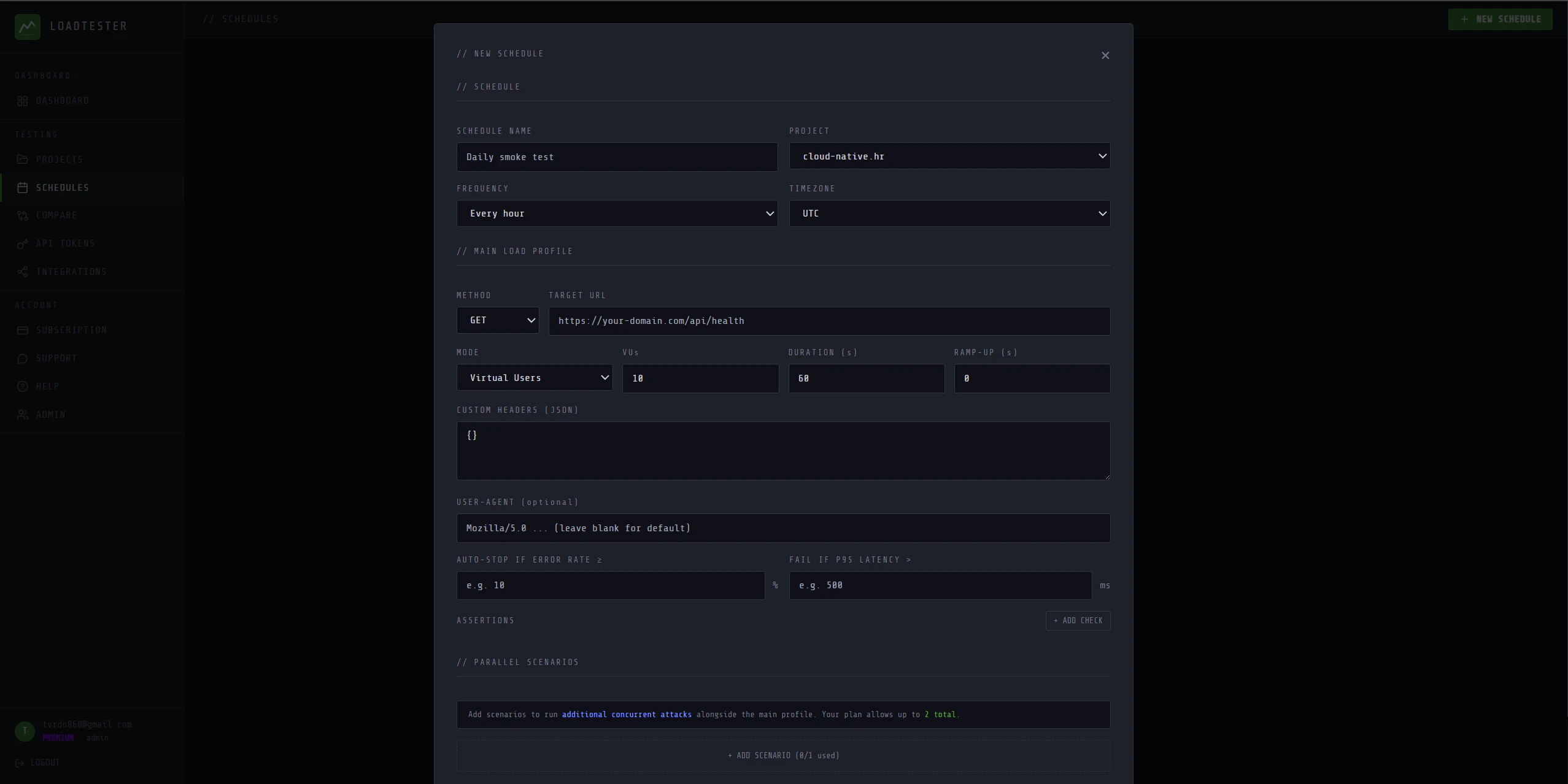Open the Help section
The width and height of the screenshot is (1568, 784).
click(x=47, y=386)
